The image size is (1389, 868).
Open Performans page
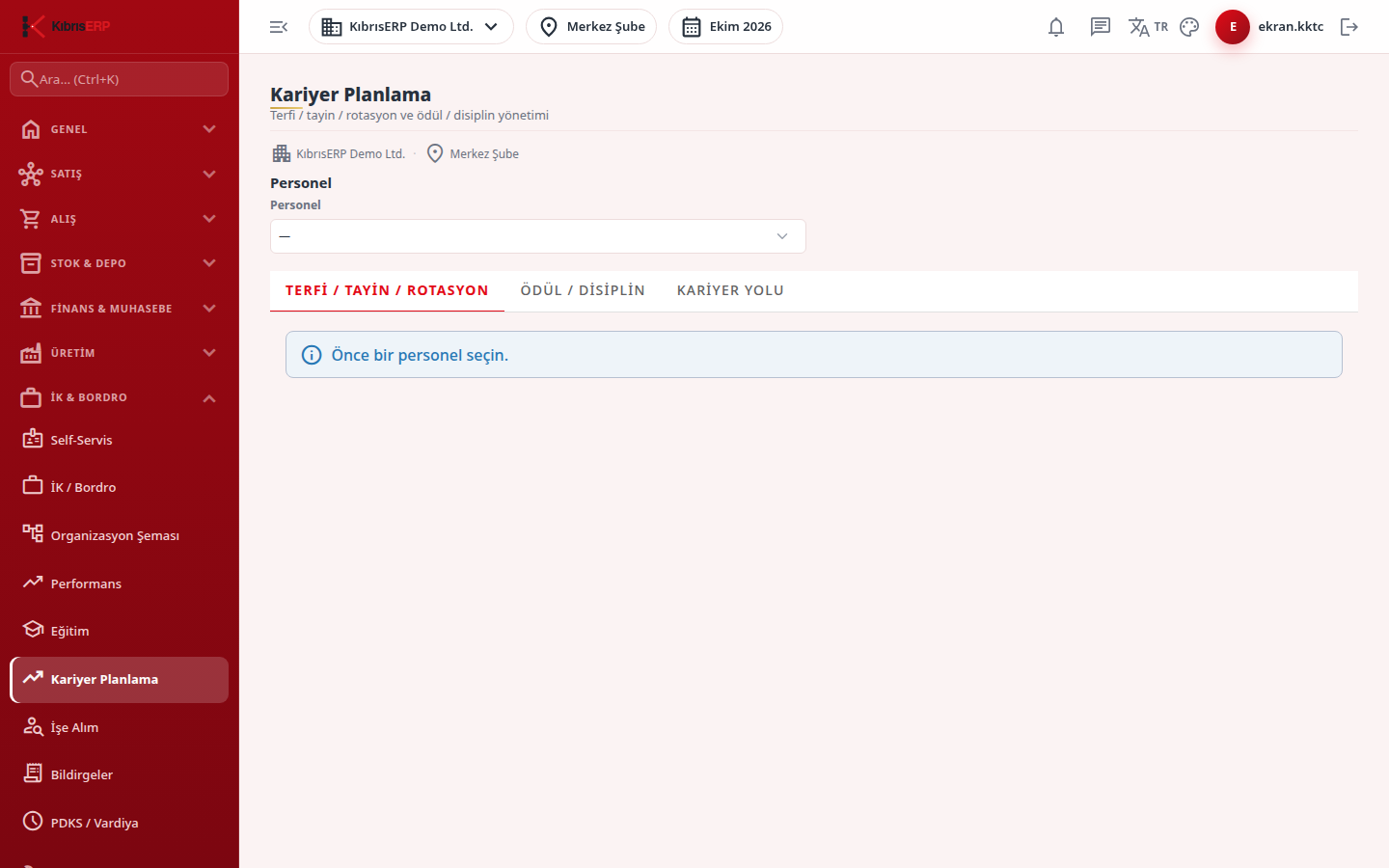(119, 583)
